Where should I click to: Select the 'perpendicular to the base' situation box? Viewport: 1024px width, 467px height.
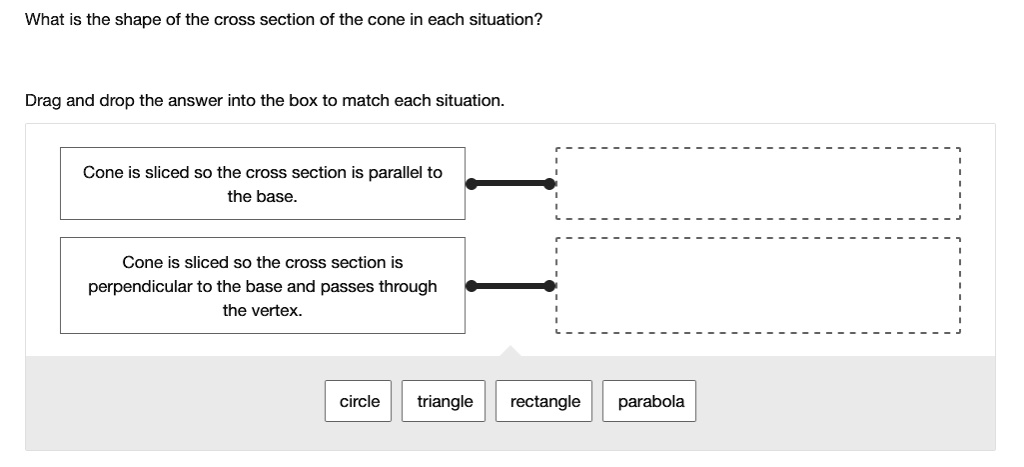263,285
